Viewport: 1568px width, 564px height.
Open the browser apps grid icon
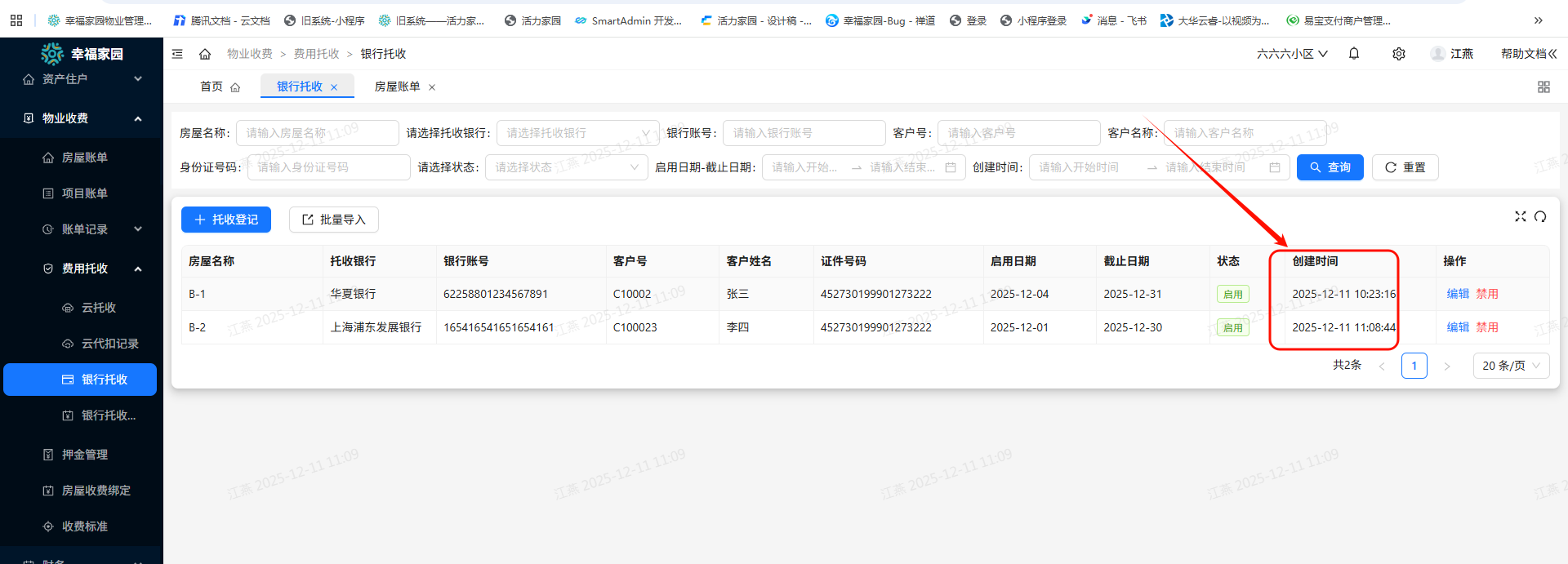(x=16, y=20)
